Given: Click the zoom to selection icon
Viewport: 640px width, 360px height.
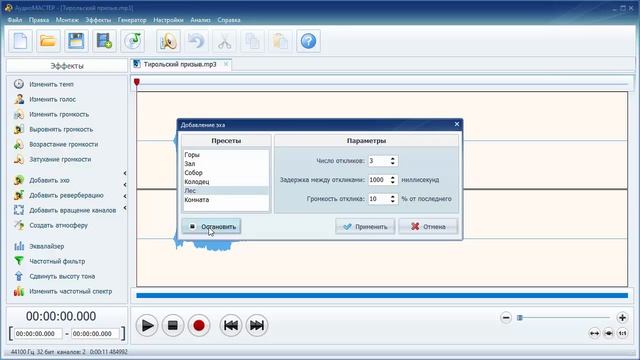Looking at the screenshot, I should (x=609, y=333).
